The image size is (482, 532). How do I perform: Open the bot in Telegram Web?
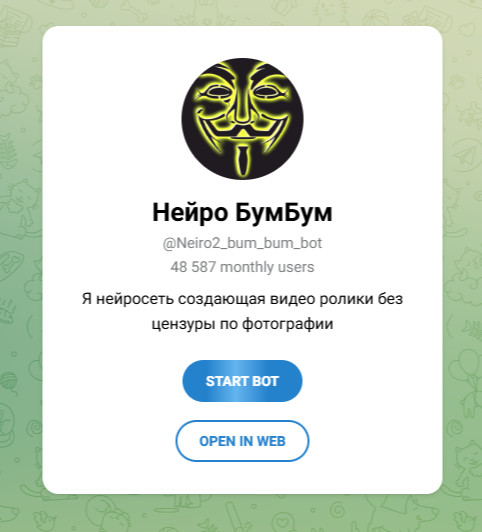242,441
